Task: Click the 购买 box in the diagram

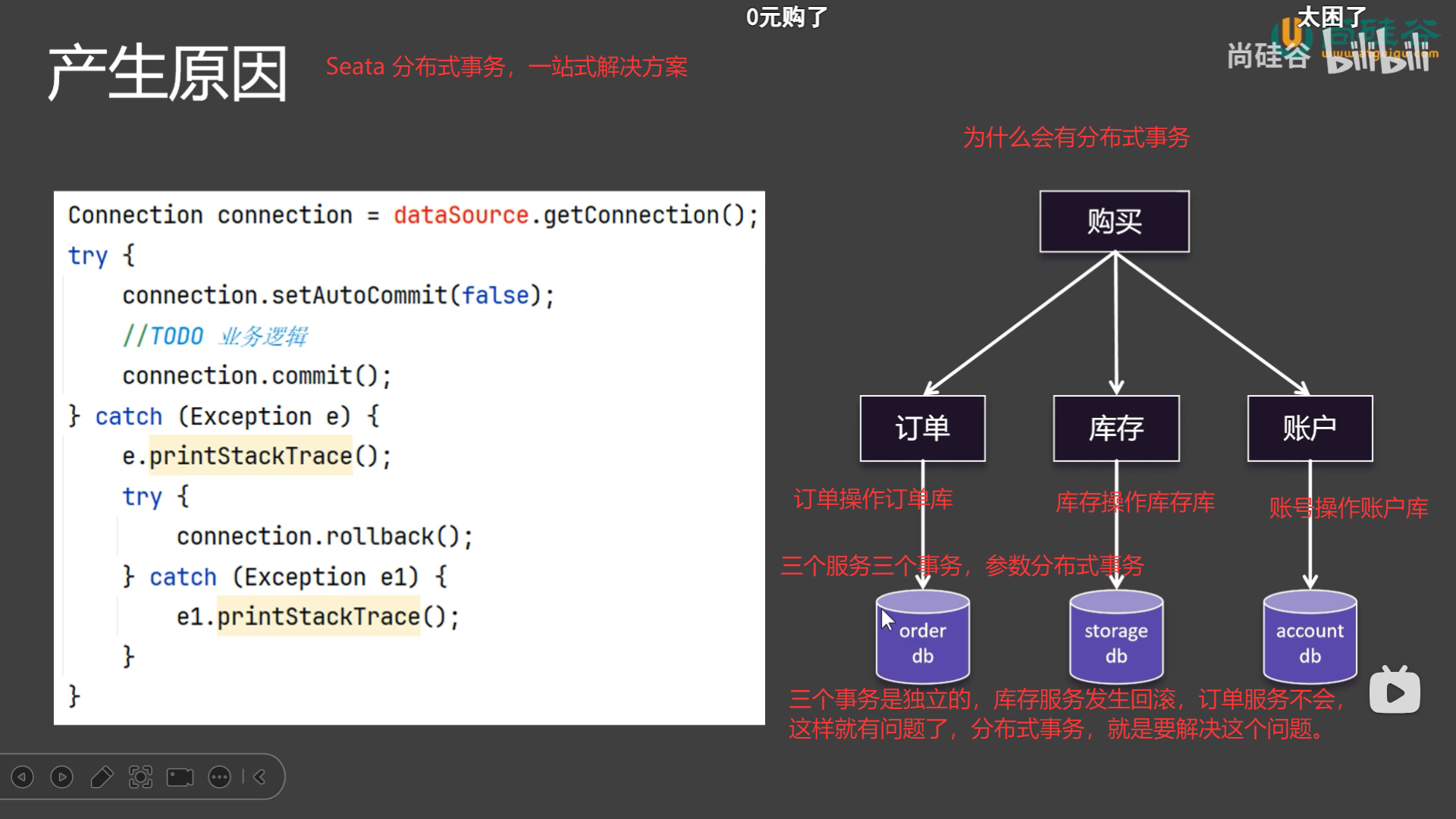Action: [1114, 221]
